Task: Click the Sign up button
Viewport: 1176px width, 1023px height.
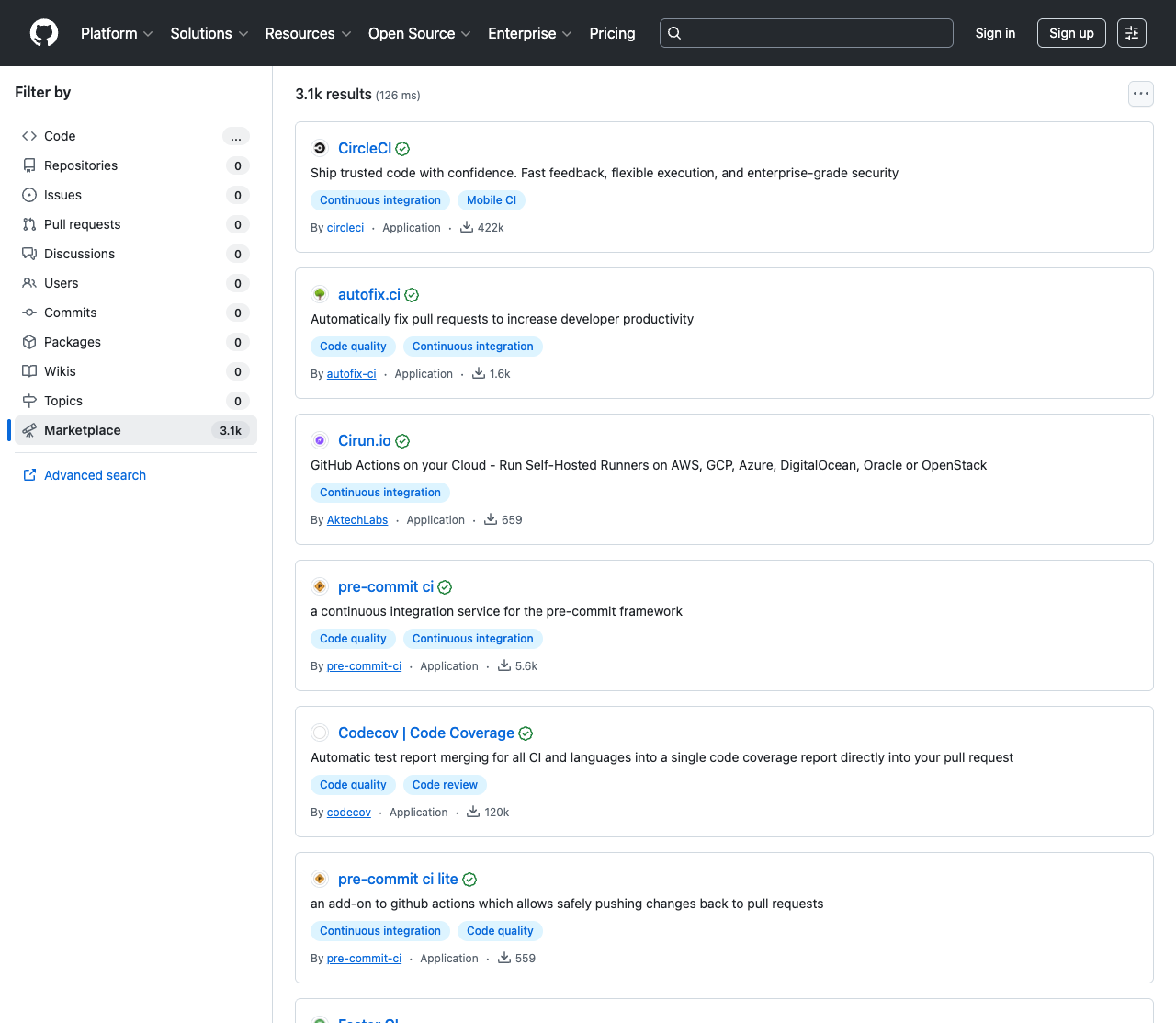Action: coord(1071,33)
